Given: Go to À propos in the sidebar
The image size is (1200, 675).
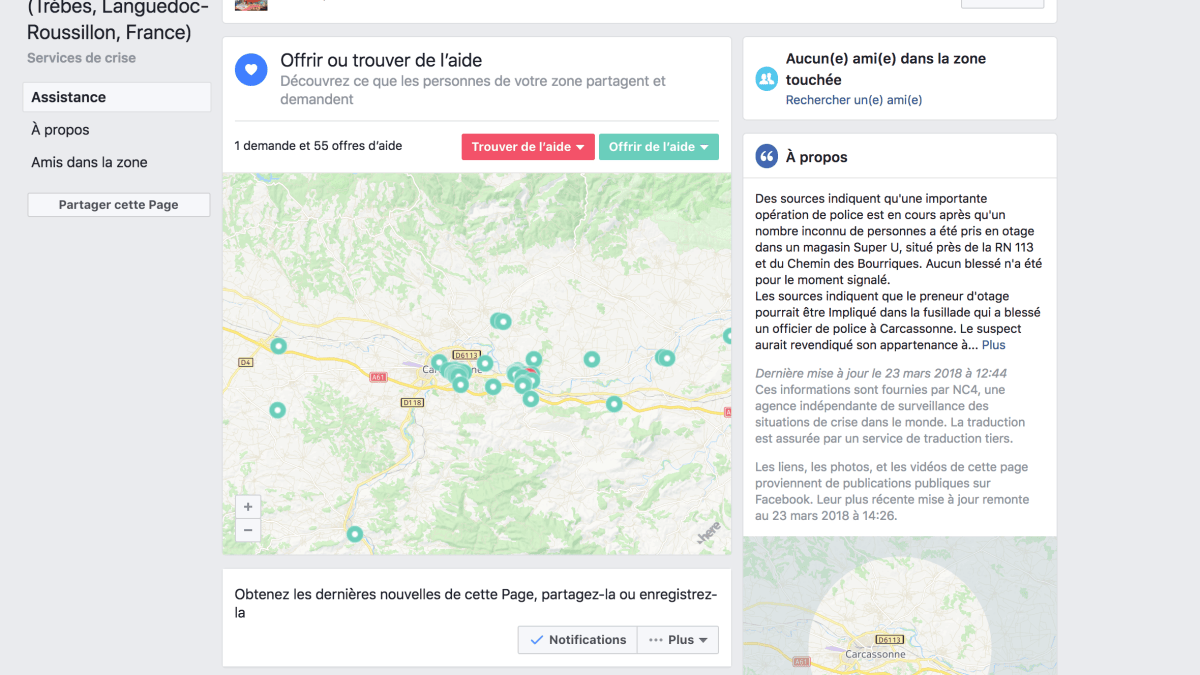Looking at the screenshot, I should point(60,130).
